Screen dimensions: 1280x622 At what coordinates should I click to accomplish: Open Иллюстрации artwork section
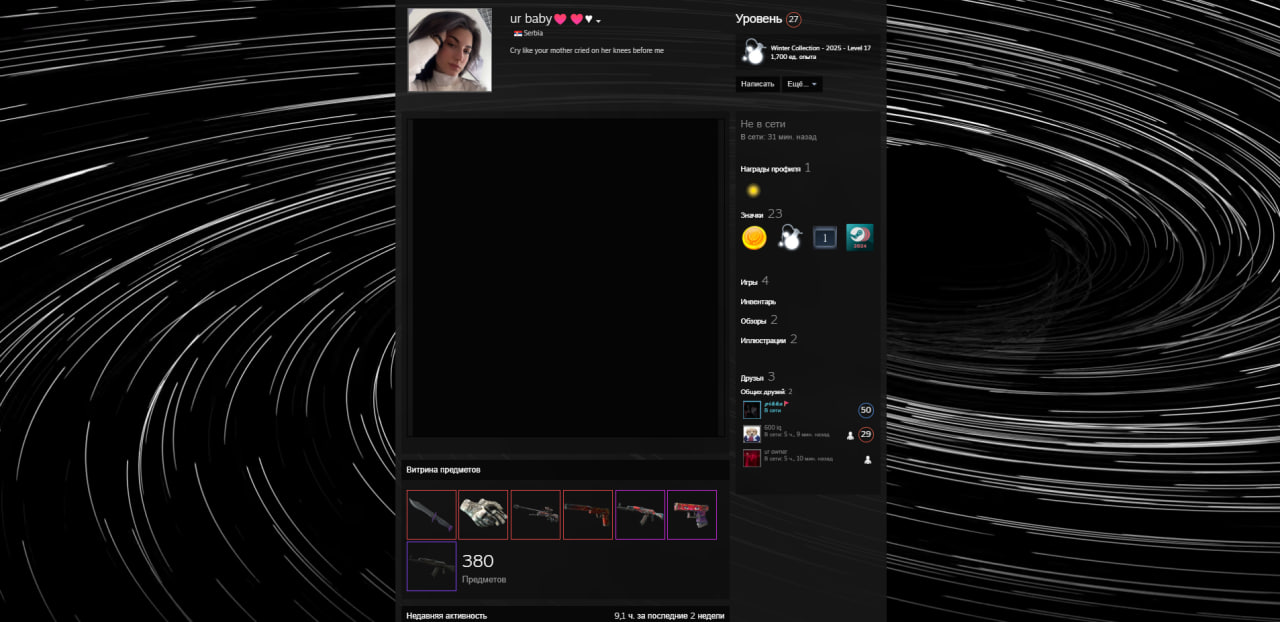pyautogui.click(x=763, y=341)
